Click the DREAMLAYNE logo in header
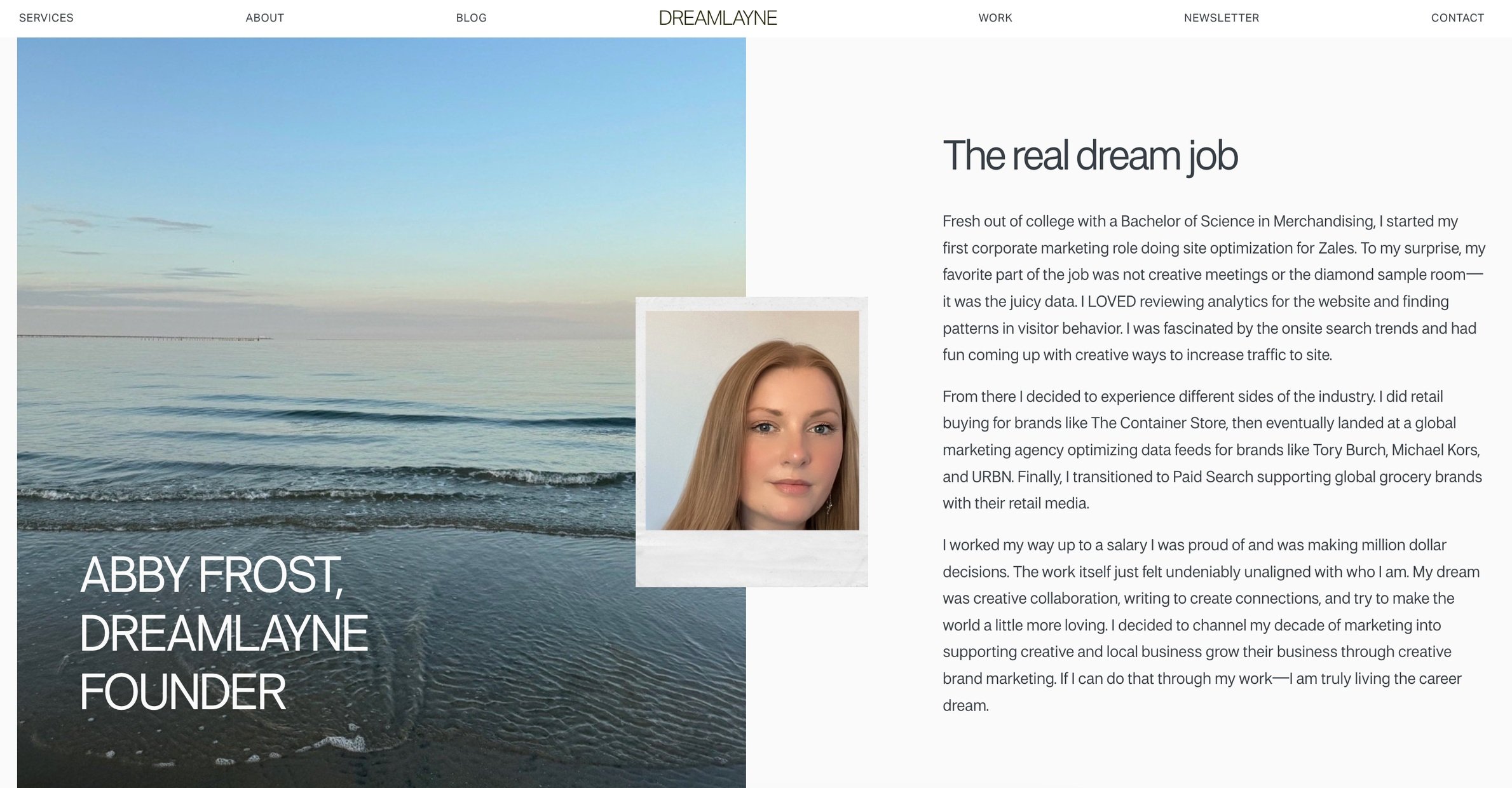This screenshot has height=788, width=1512. (x=718, y=18)
